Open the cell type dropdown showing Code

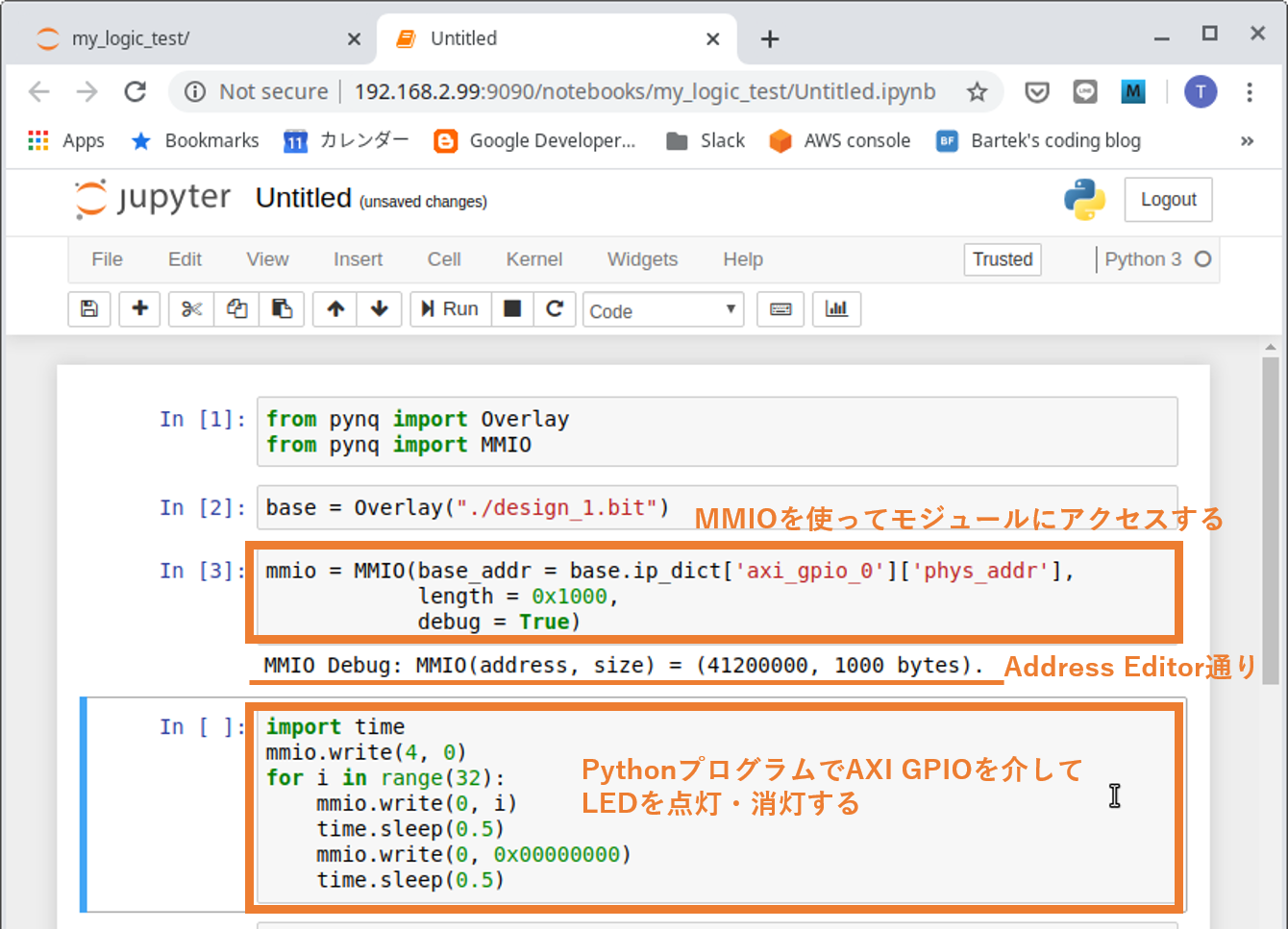663,309
